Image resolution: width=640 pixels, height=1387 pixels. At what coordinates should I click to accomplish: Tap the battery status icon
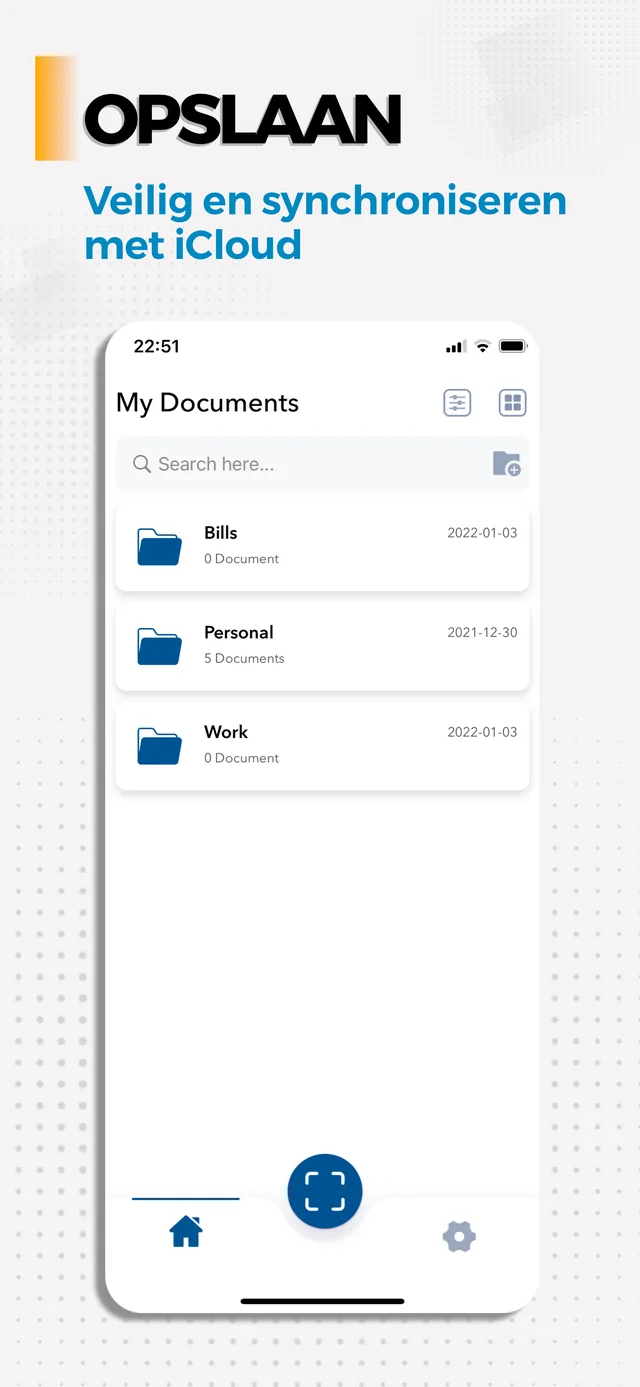513,346
